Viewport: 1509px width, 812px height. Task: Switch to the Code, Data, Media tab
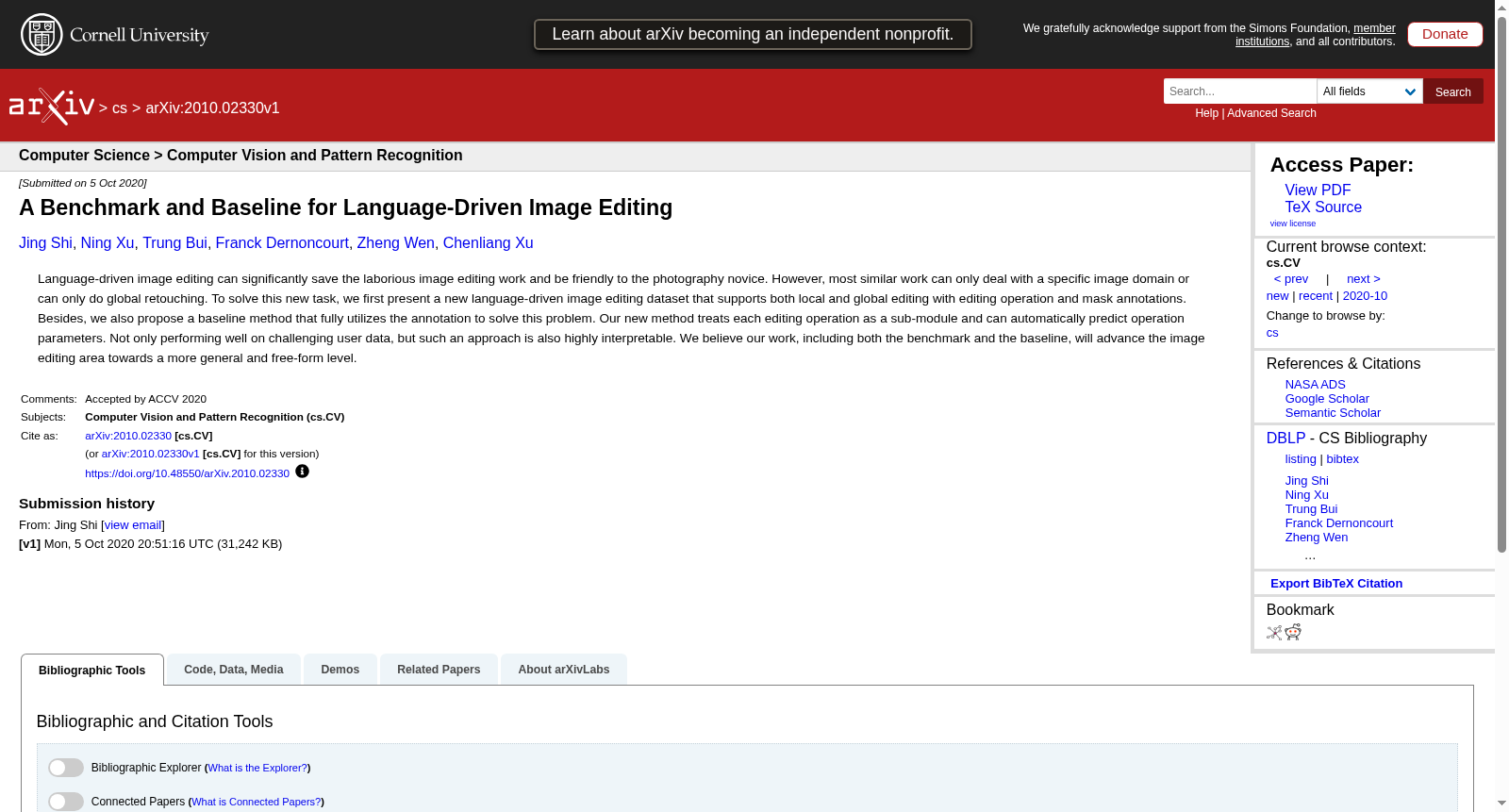click(x=234, y=670)
